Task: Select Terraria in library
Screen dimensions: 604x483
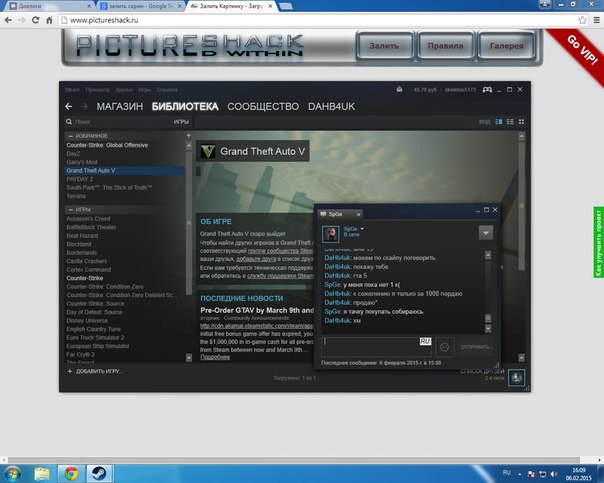Action: (76, 196)
